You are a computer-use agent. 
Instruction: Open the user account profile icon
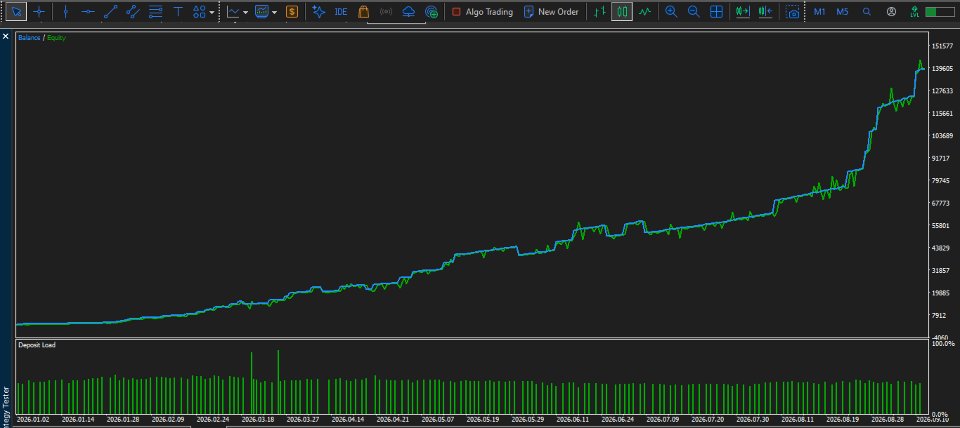coord(891,12)
